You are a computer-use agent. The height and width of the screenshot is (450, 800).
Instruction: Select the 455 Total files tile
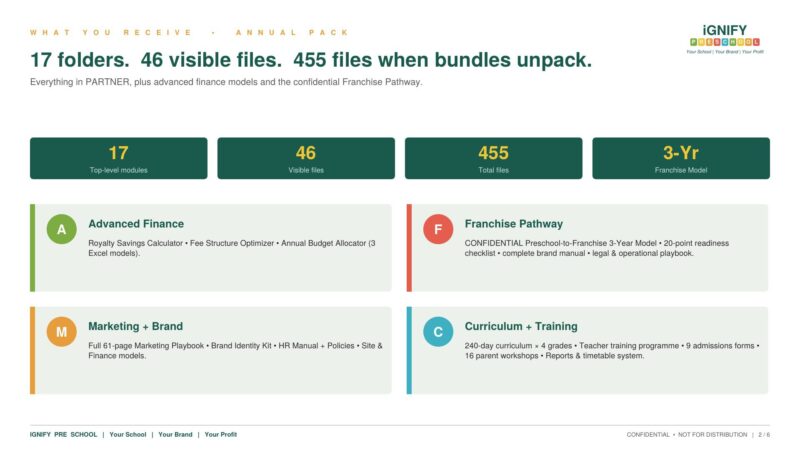493,158
